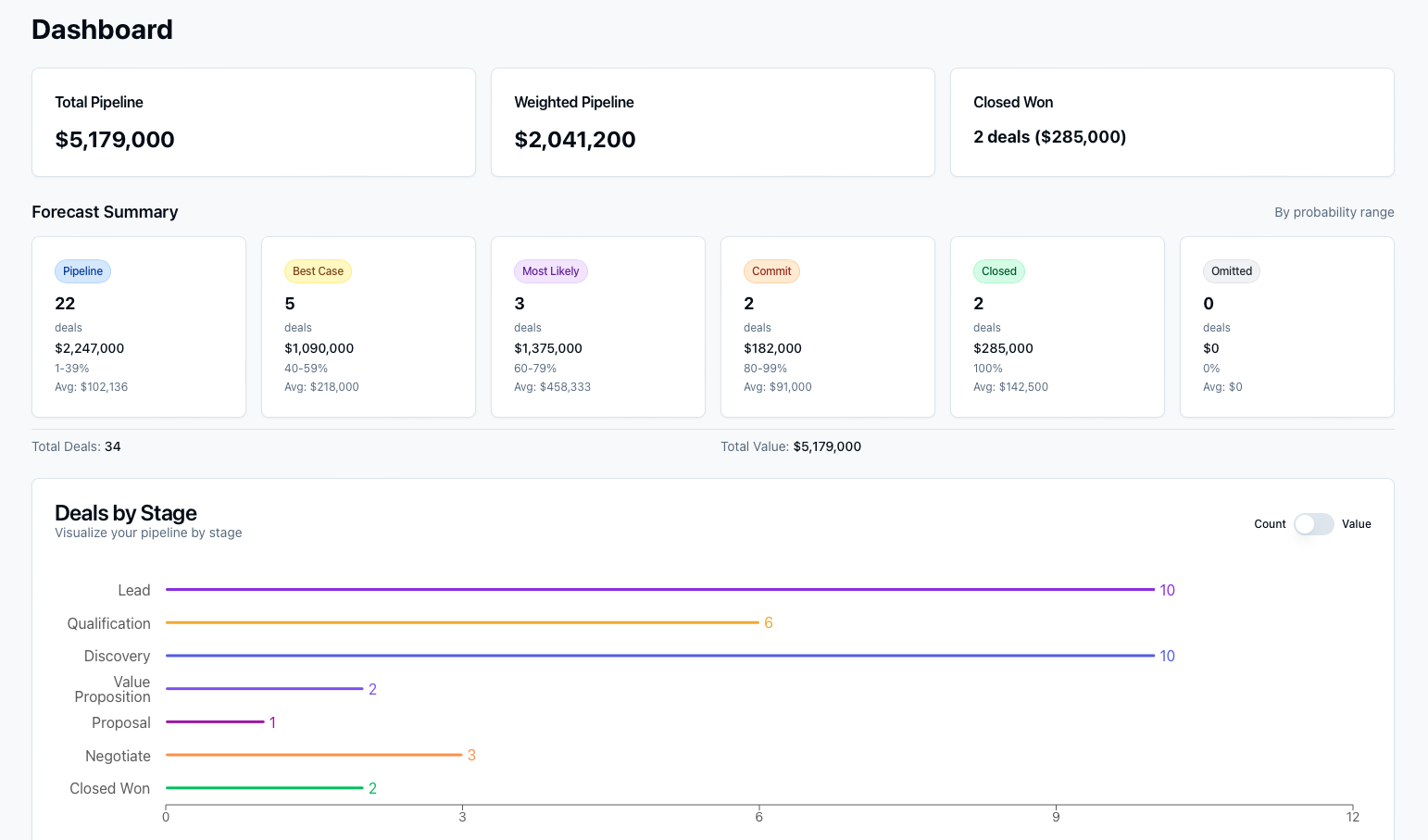1428x840 pixels.
Task: Toggle the Count/Value chart switch
Action: [1313, 524]
